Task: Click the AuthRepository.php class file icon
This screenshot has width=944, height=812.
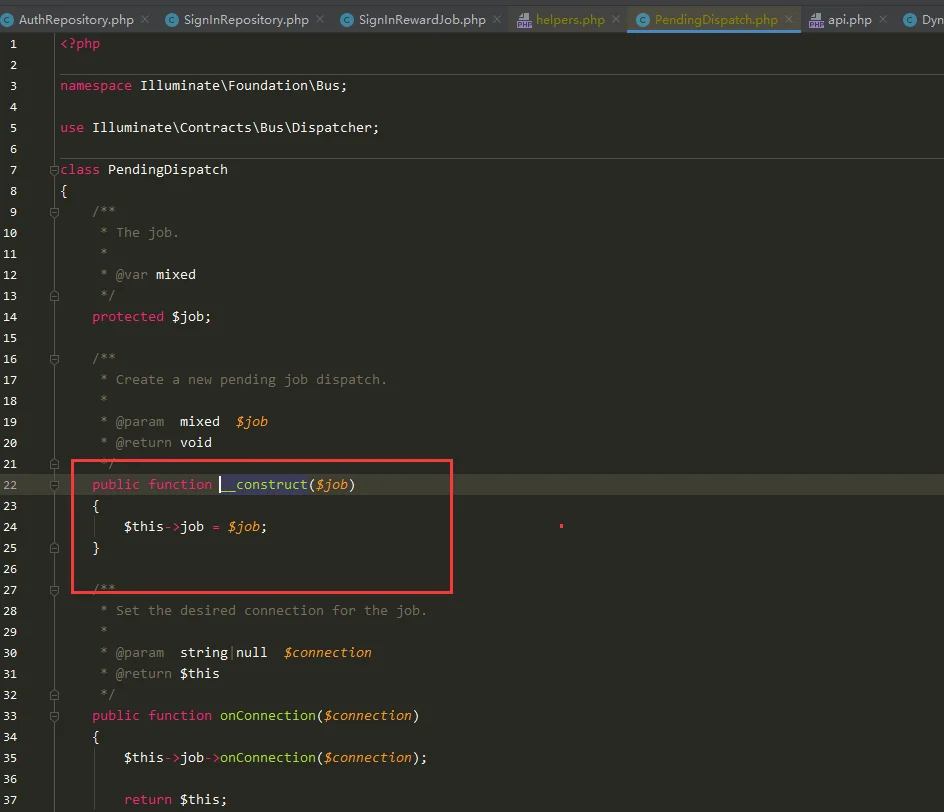Action: point(7,20)
